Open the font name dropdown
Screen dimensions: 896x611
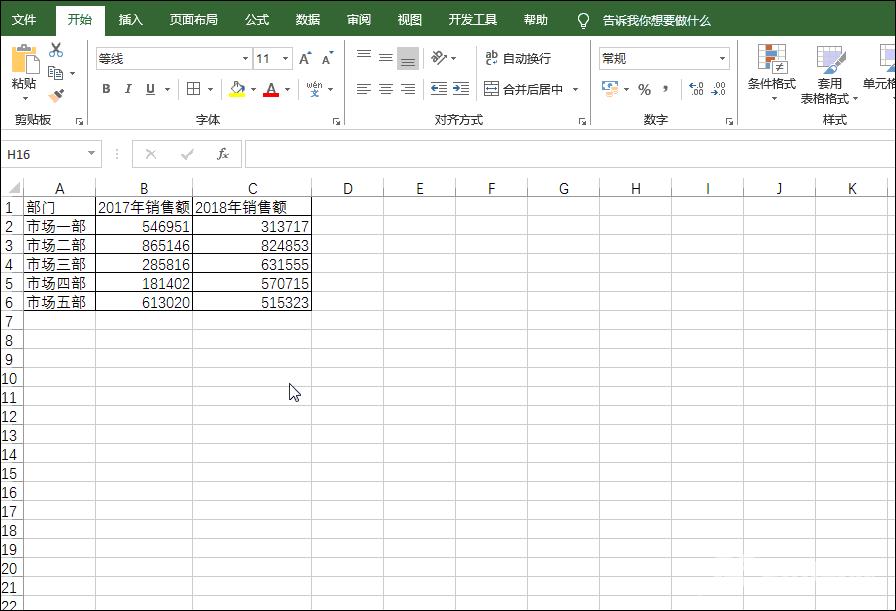[243, 58]
